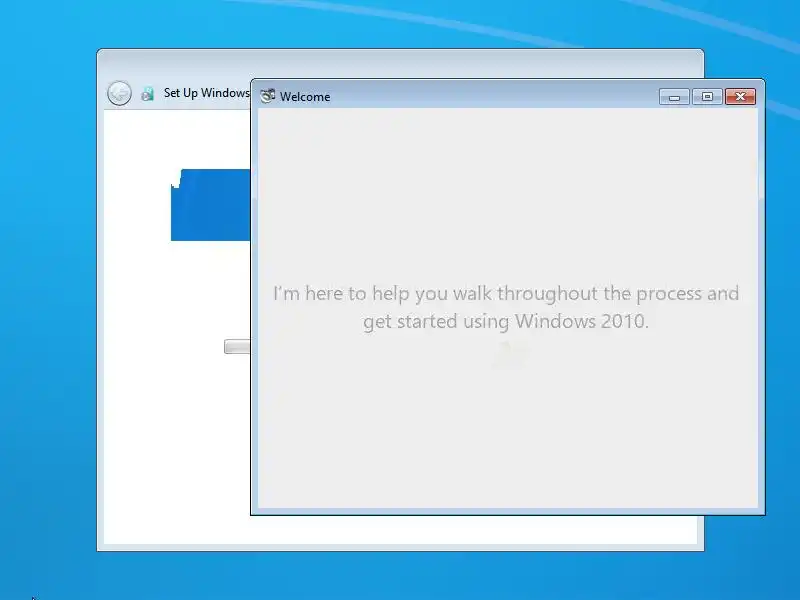The width and height of the screenshot is (800, 600).
Task: Maximize the Welcome window
Action: point(707,96)
